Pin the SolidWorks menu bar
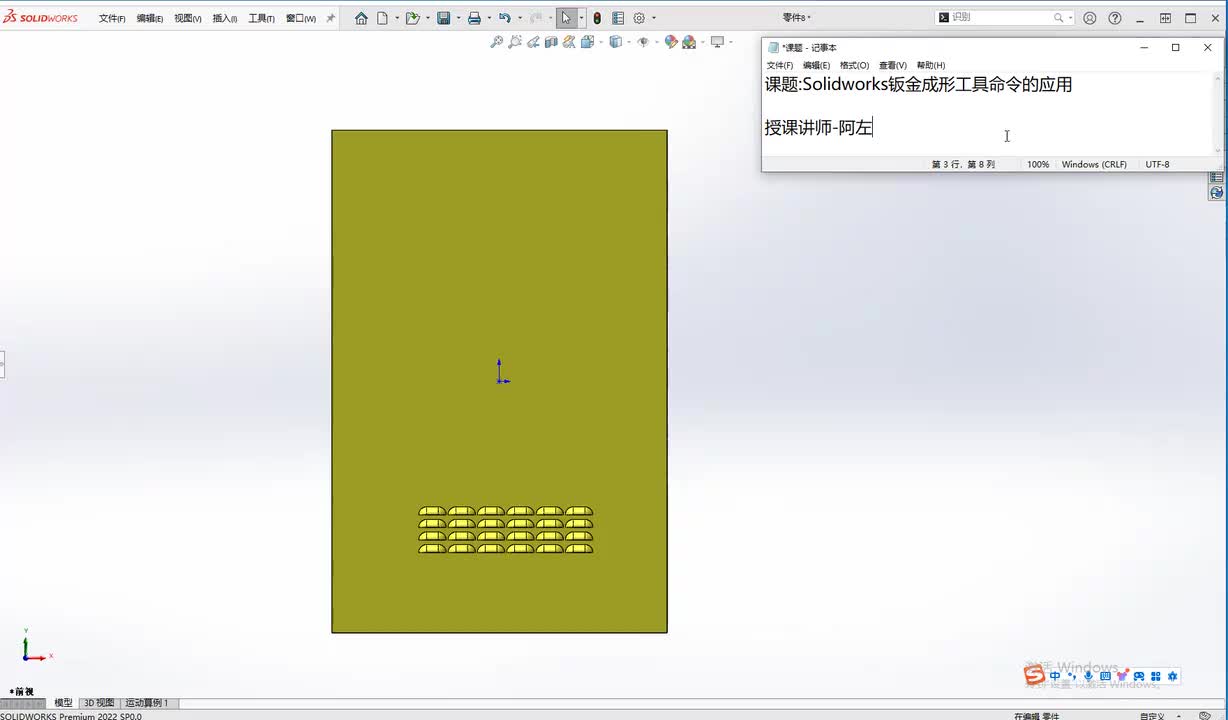Screen dimensions: 1228x720 click(331, 18)
